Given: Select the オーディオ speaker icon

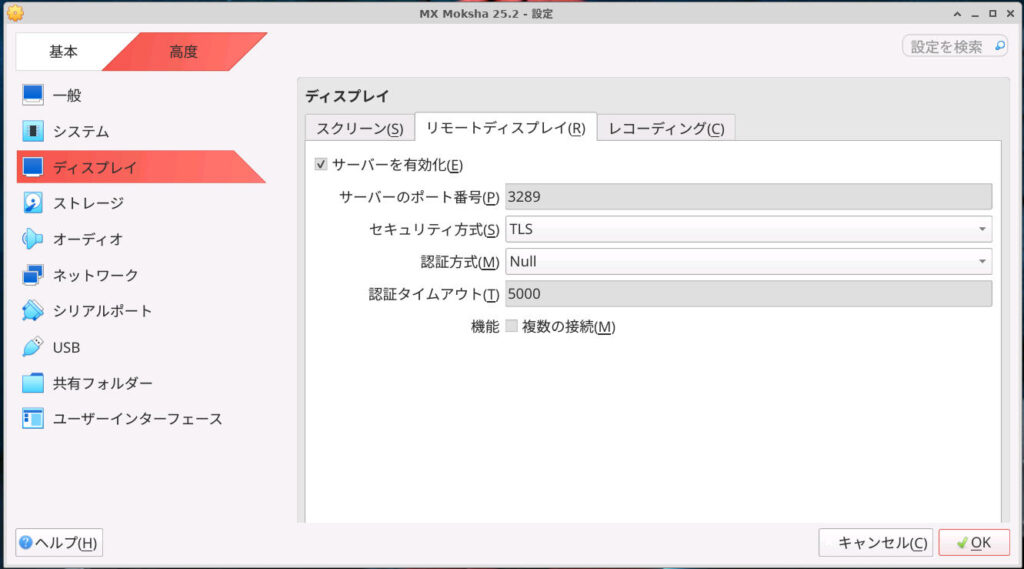Looking at the screenshot, I should 33,238.
